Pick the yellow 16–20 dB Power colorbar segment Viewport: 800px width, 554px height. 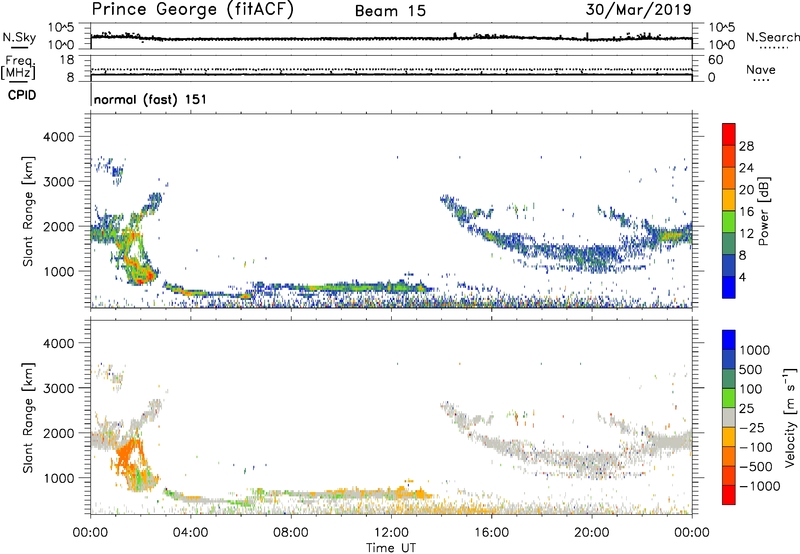729,199
